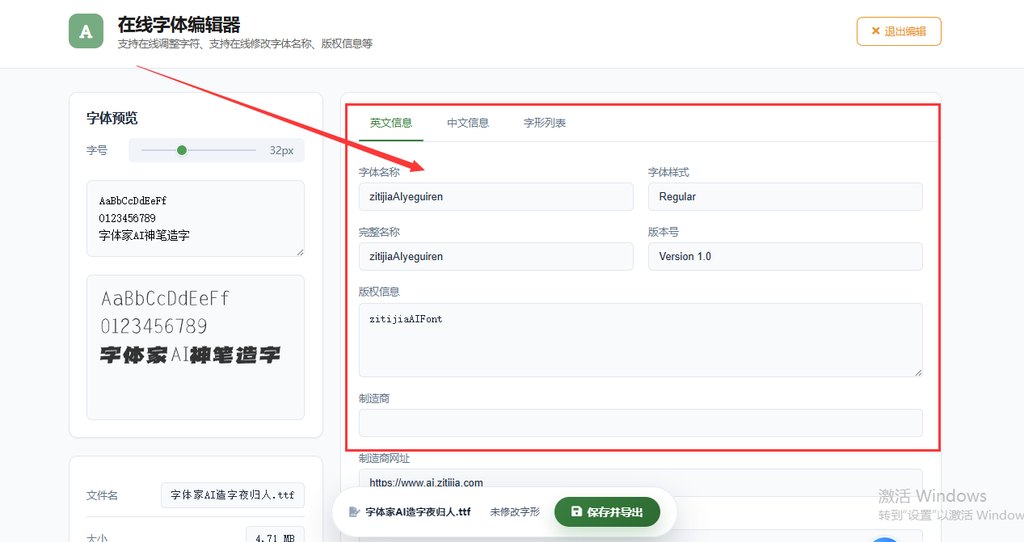Click the 文件名 file name field
Screen dimensions: 1024x542
click(x=232, y=495)
